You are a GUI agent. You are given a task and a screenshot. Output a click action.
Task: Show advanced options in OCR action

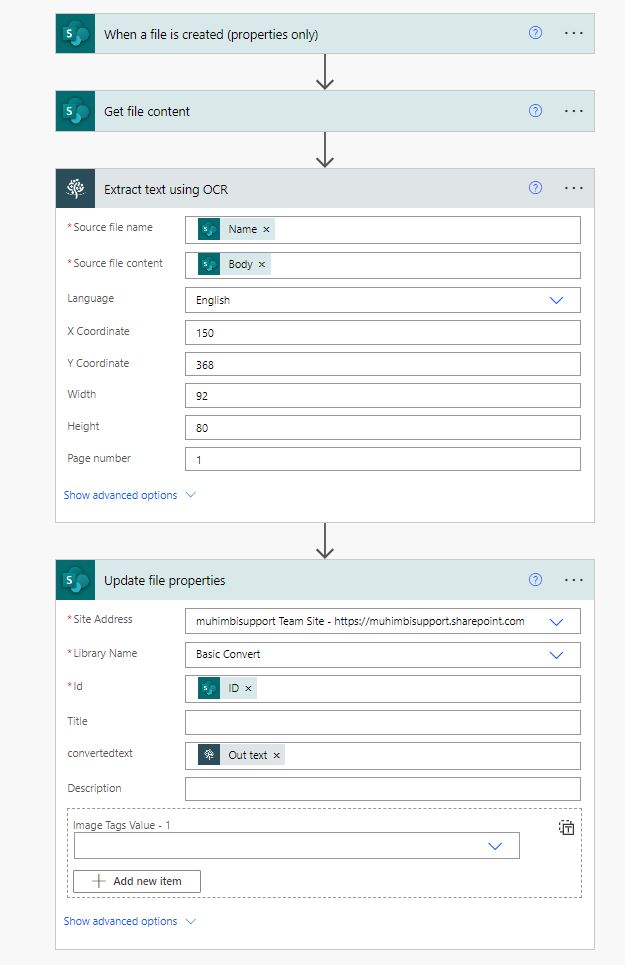coord(129,495)
